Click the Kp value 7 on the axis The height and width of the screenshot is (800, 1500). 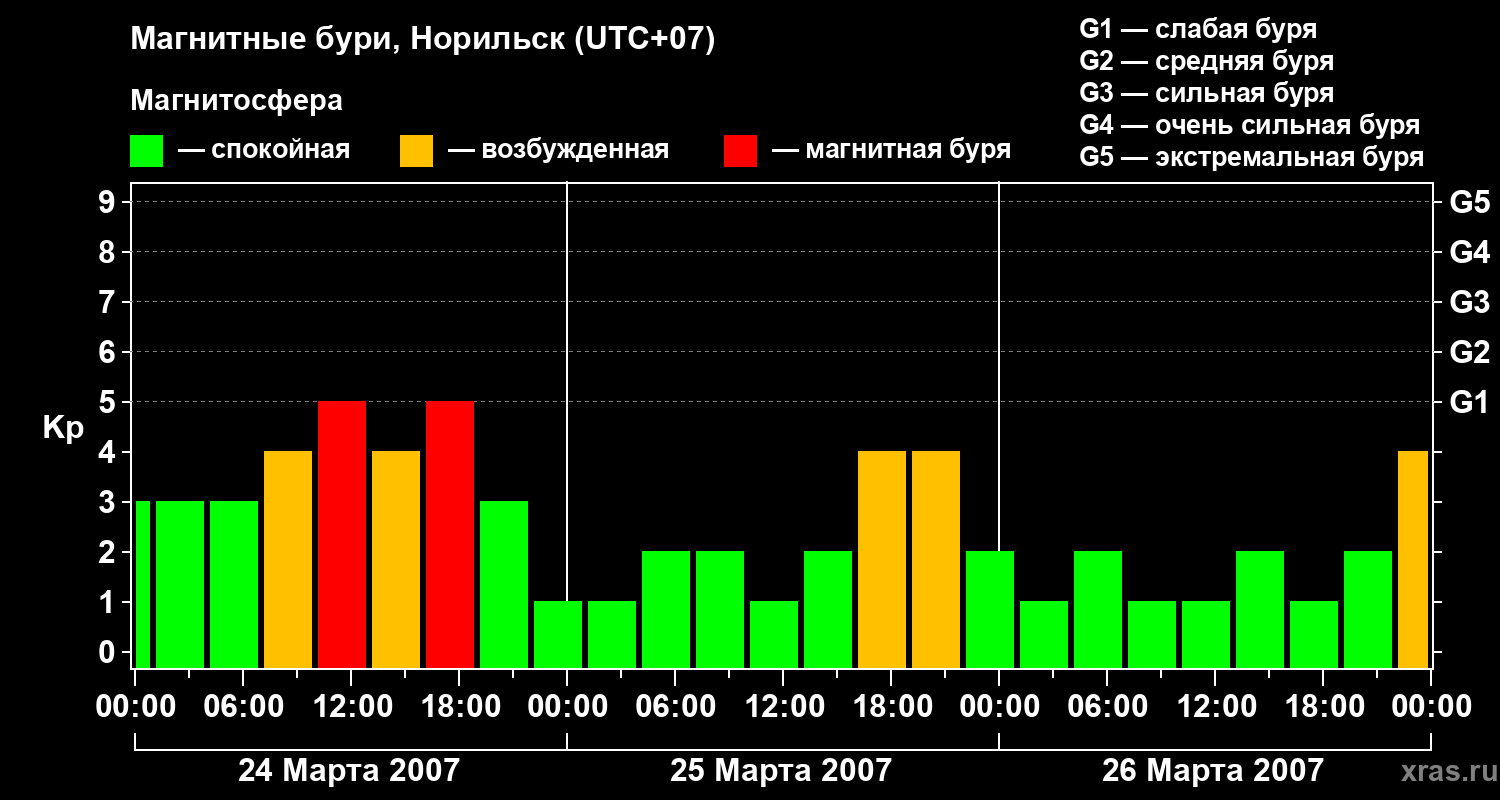[x=108, y=302]
